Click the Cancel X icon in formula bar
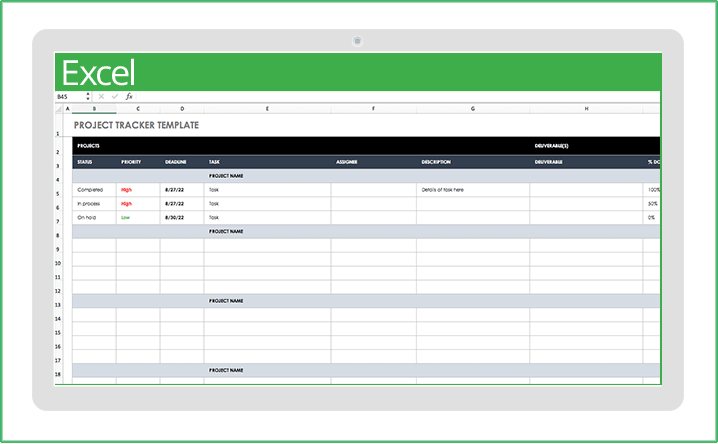The height and width of the screenshot is (444, 718). point(102,97)
